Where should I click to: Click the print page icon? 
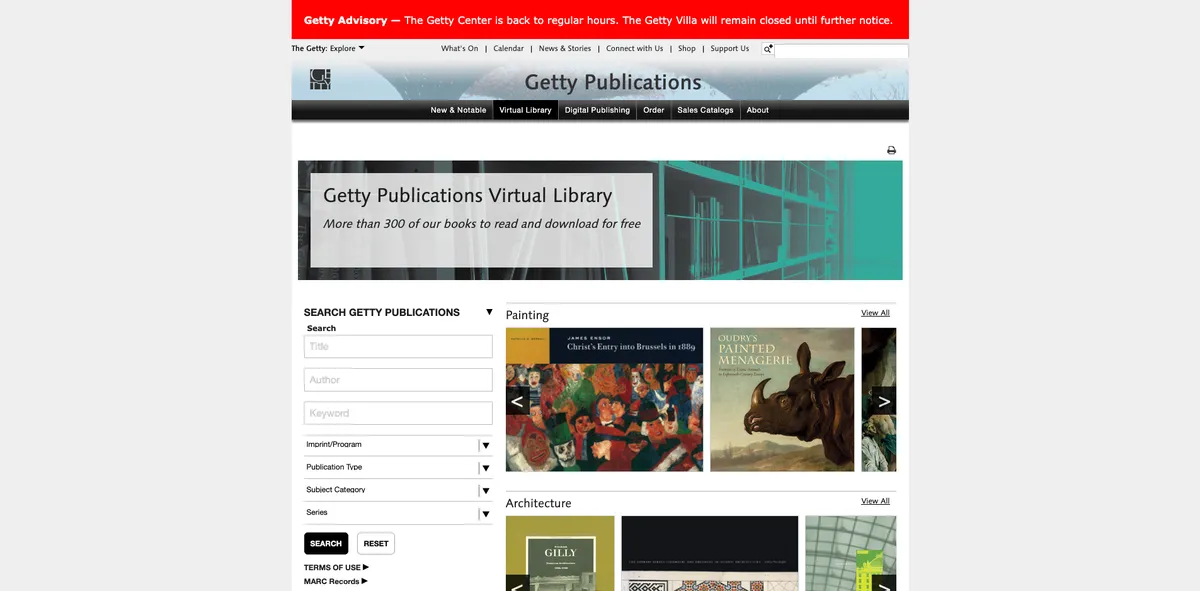891,150
